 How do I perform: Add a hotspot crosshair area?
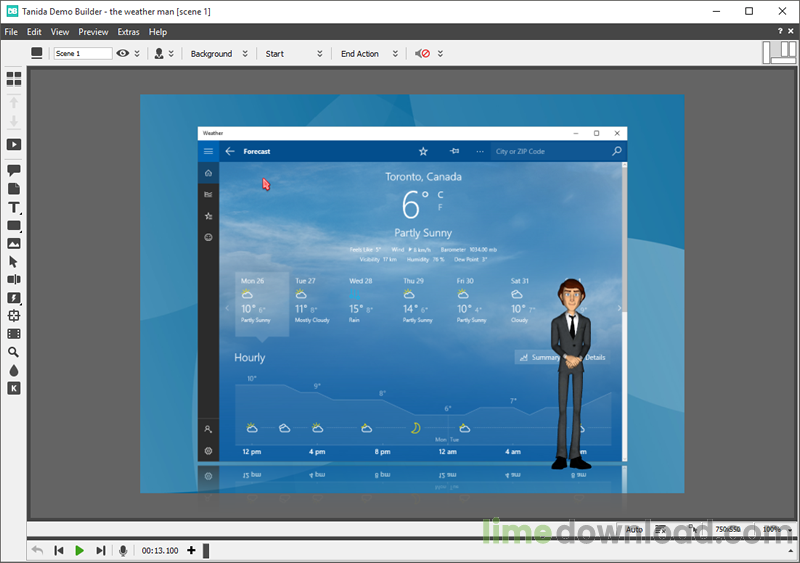pyautogui.click(x=14, y=315)
